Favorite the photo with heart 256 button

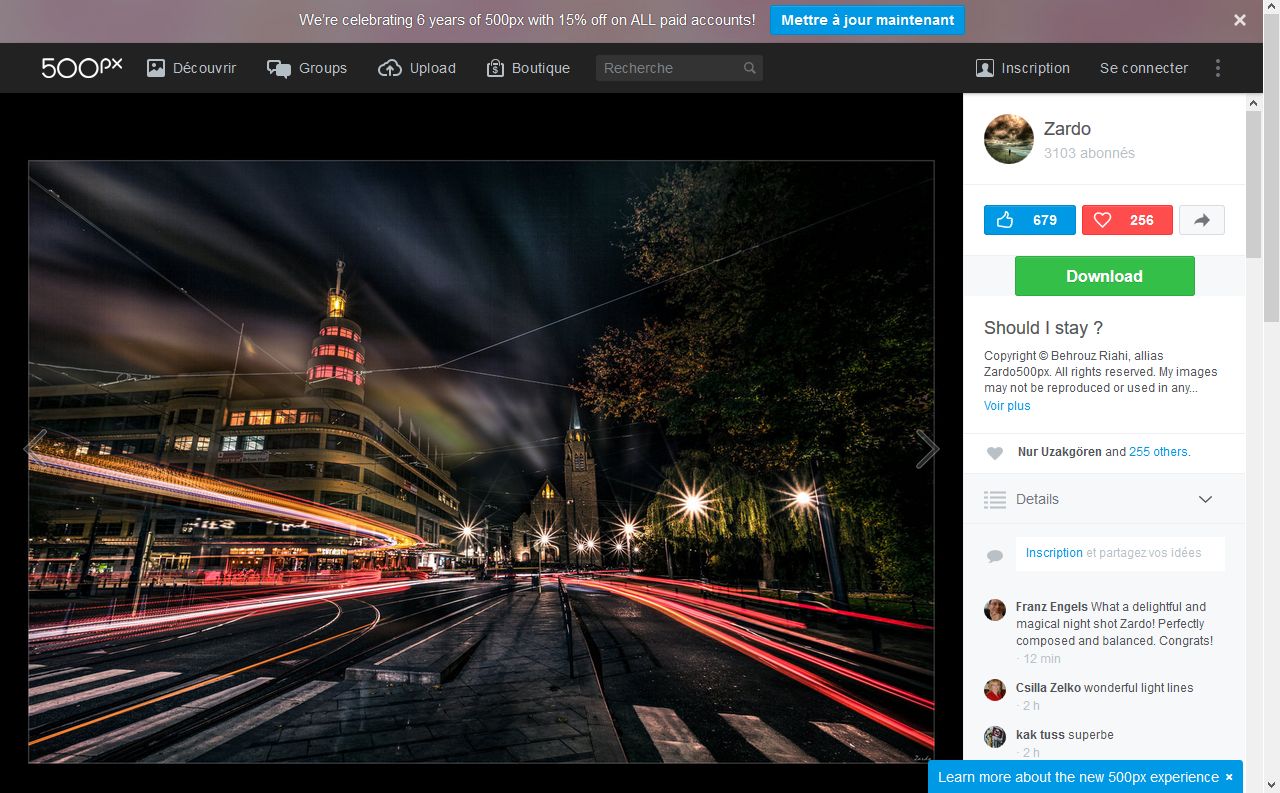[1126, 220]
